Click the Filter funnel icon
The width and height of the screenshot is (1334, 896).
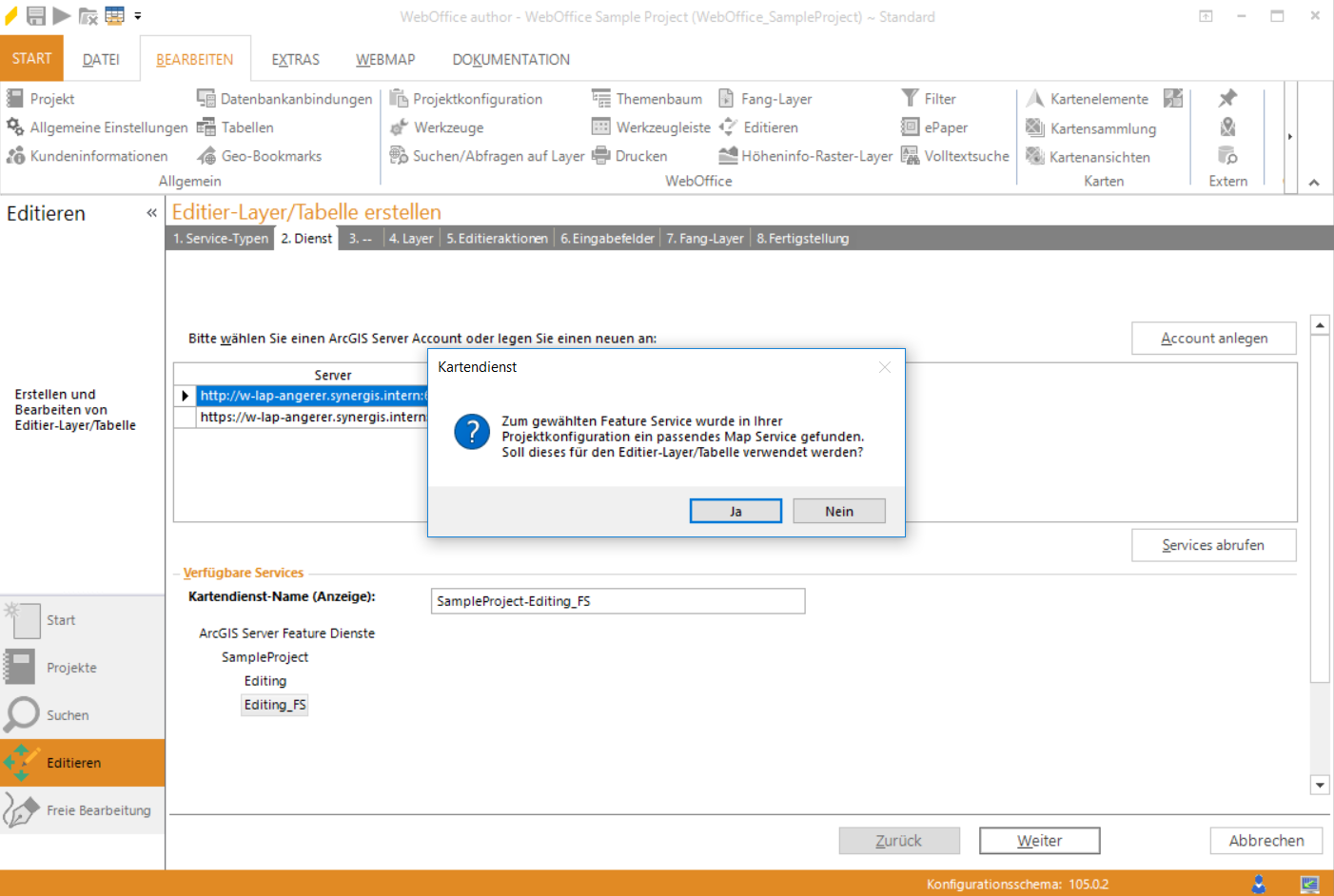(910, 98)
